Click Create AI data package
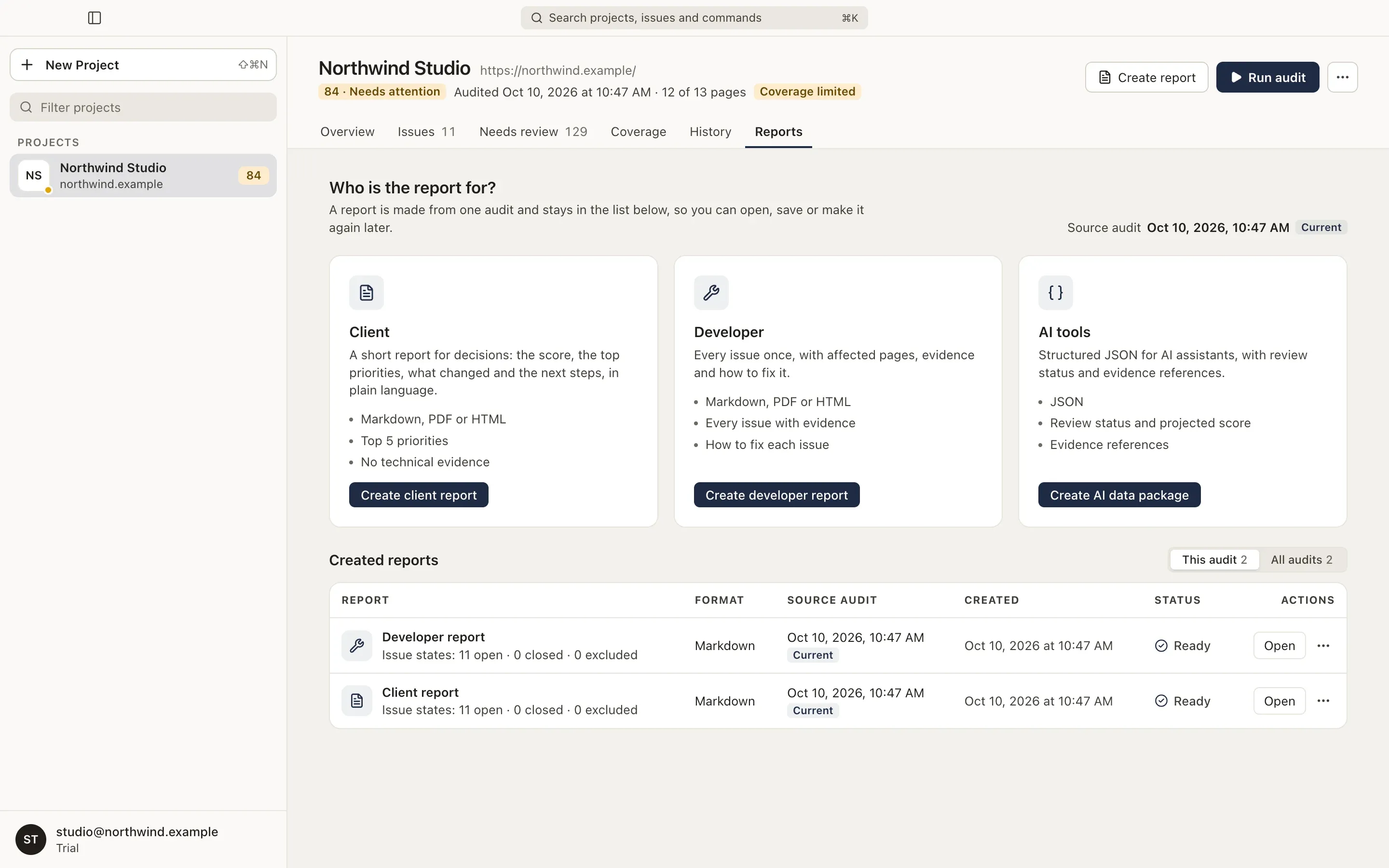Viewport: 1389px width, 868px height. [x=1118, y=495]
